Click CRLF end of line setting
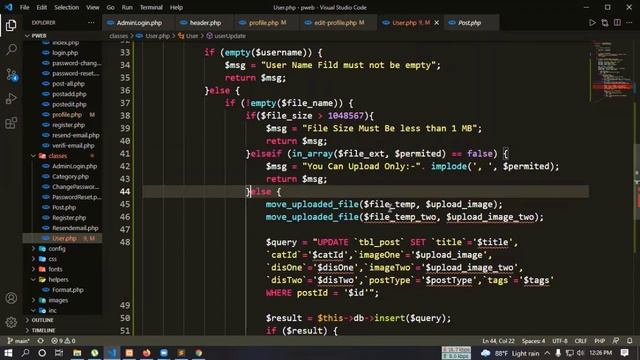This screenshot has width=640, height=360. [x=580, y=341]
